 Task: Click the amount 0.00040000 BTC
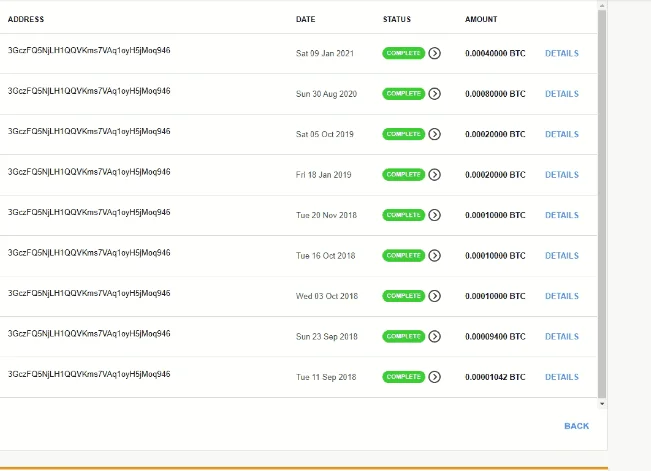[495, 53]
